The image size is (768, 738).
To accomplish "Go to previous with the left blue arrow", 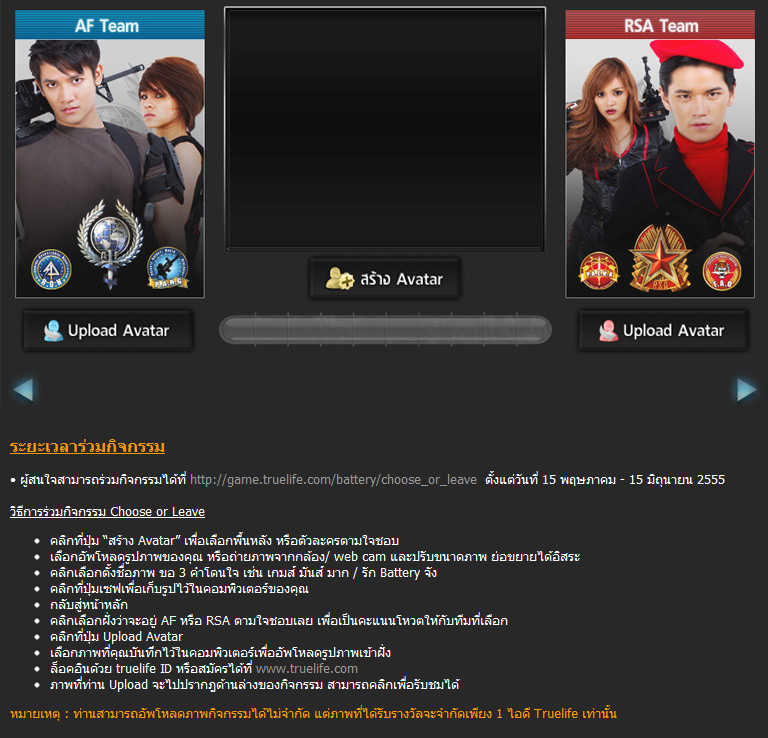I will (x=24, y=390).
